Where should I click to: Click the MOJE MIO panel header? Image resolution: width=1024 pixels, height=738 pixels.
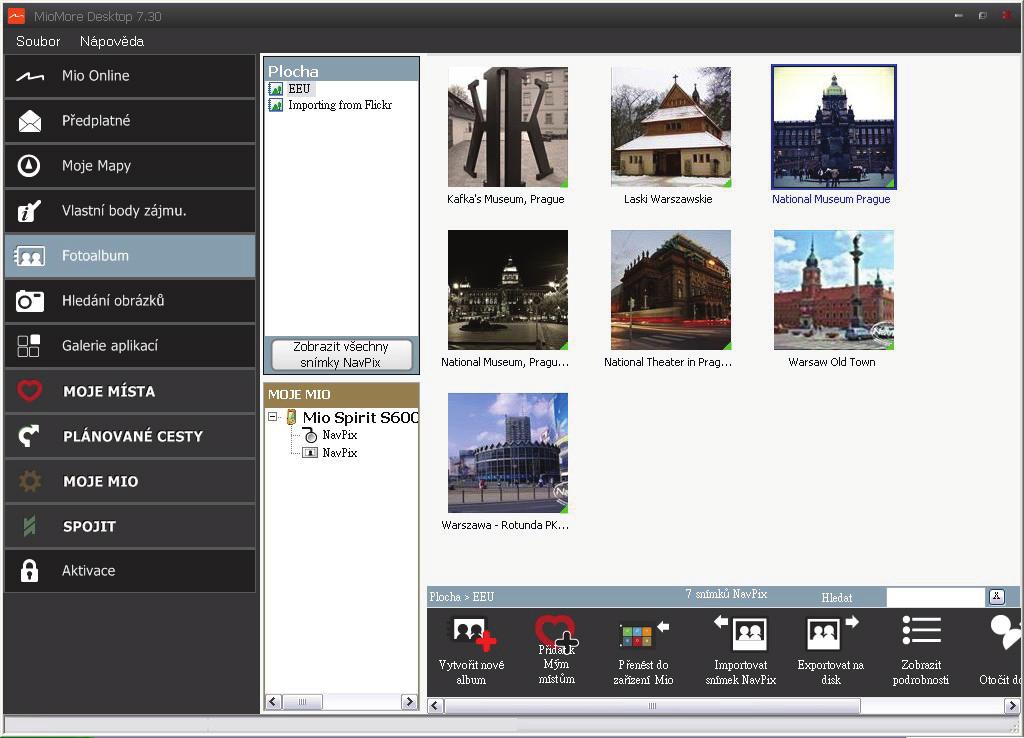click(341, 394)
